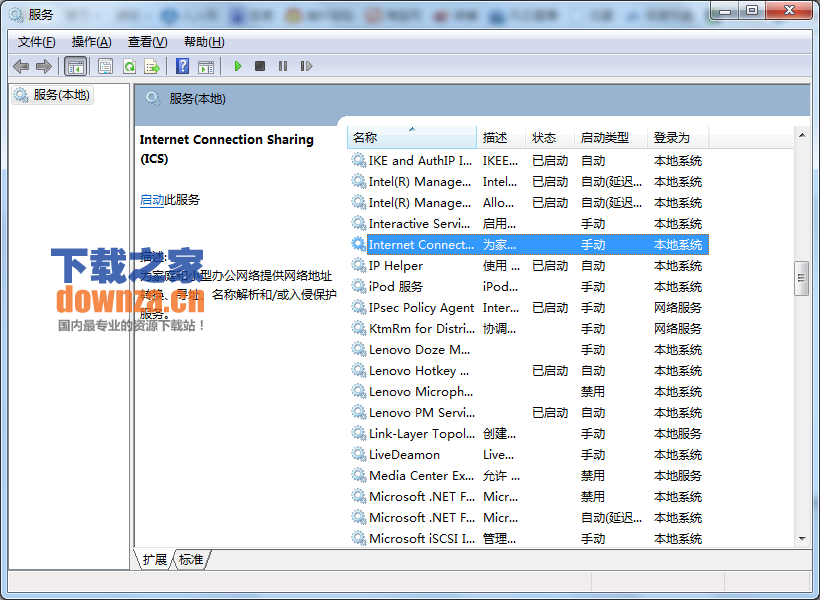Viewport: 820px width, 600px height.
Task: Click the Back arrow in the toolbar
Action: click(21, 66)
